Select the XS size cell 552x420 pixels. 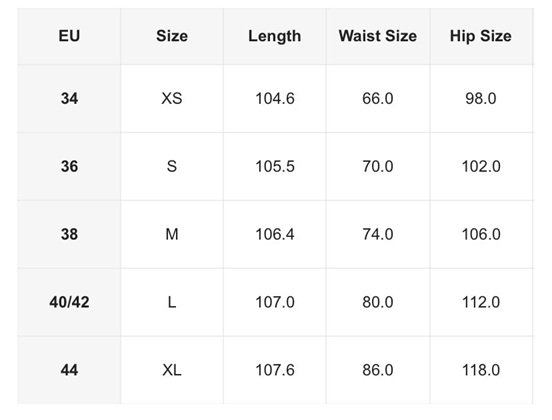click(x=172, y=99)
